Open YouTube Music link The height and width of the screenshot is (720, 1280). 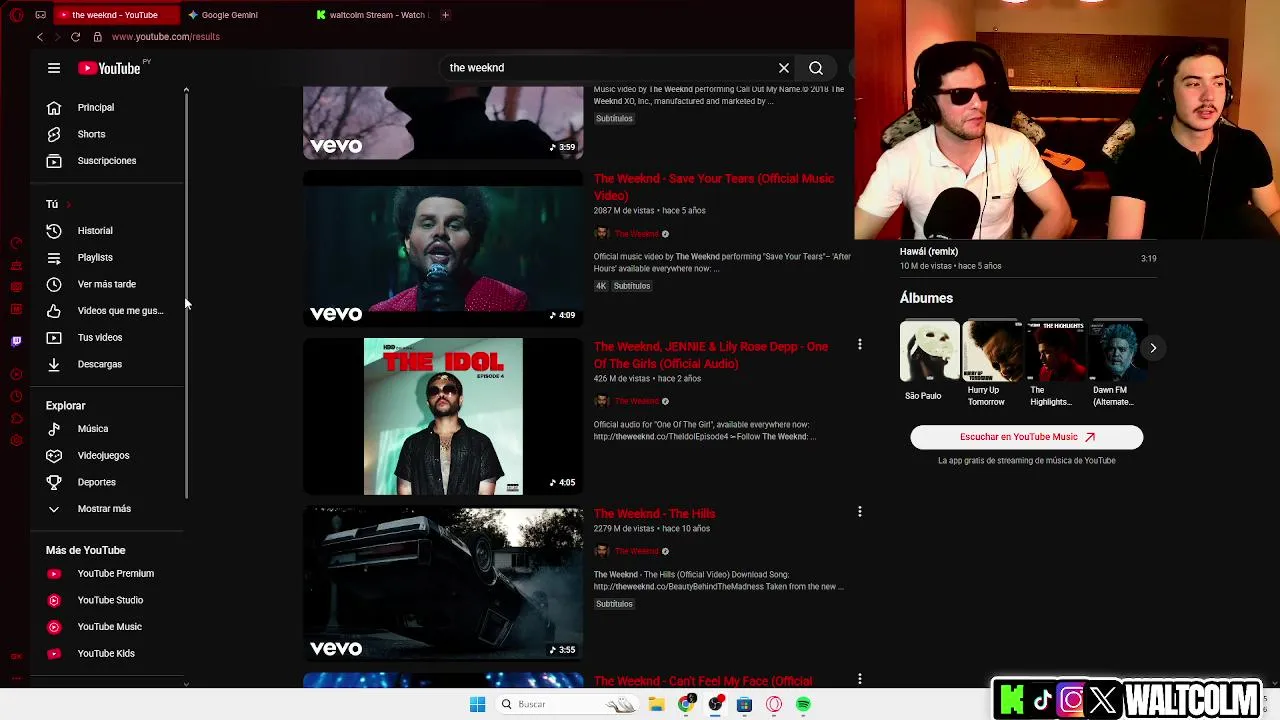[109, 627]
